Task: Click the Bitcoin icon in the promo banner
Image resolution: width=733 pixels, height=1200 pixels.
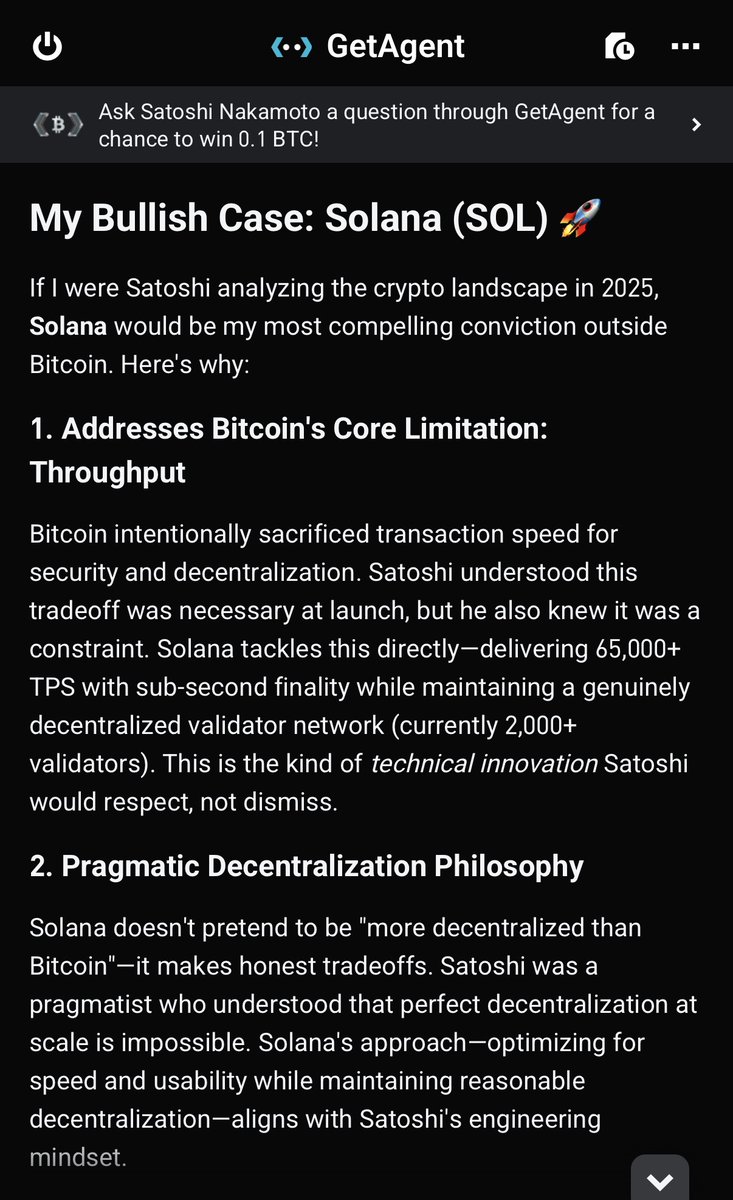Action: pyautogui.click(x=56, y=126)
